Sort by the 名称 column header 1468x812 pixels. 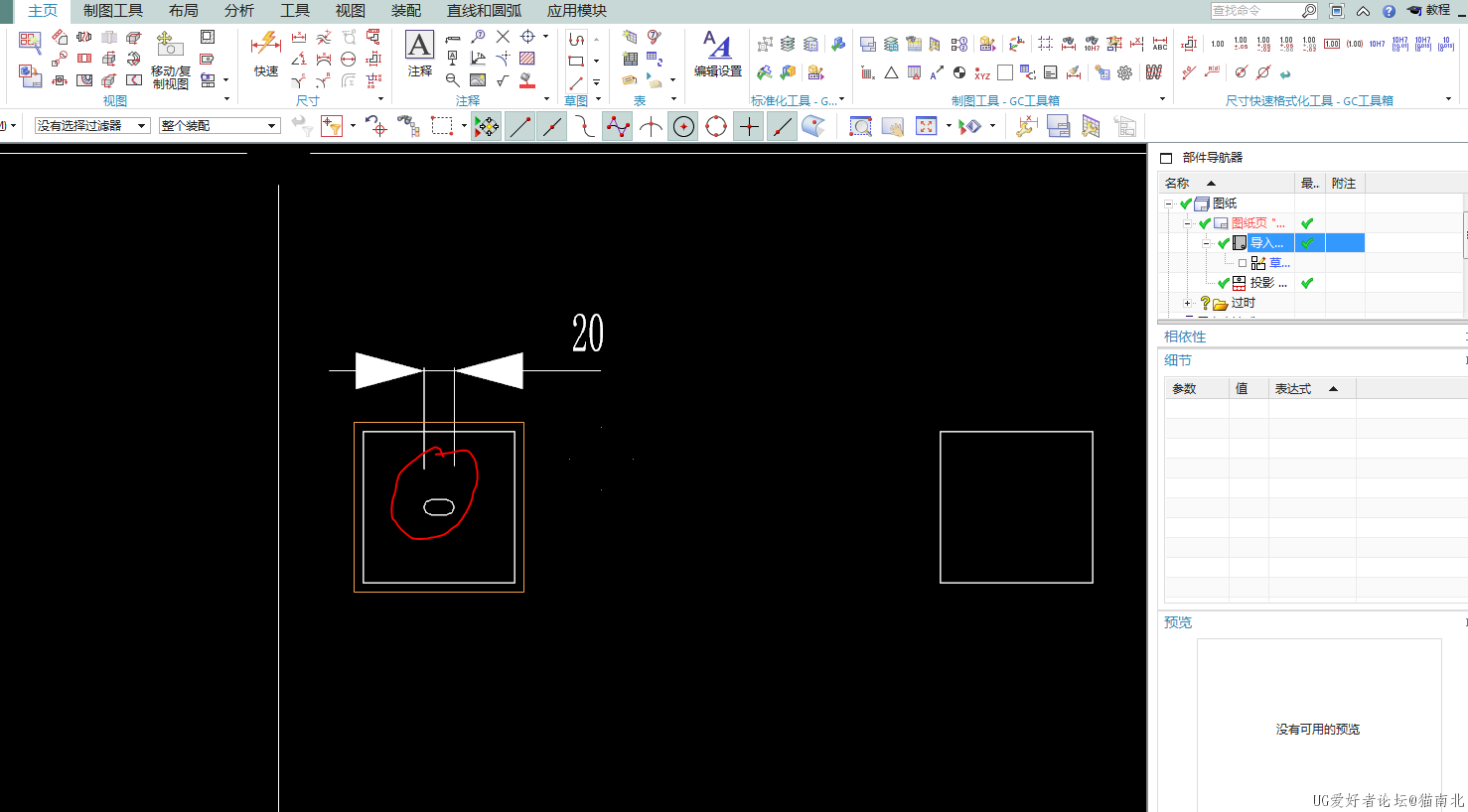click(x=1227, y=184)
